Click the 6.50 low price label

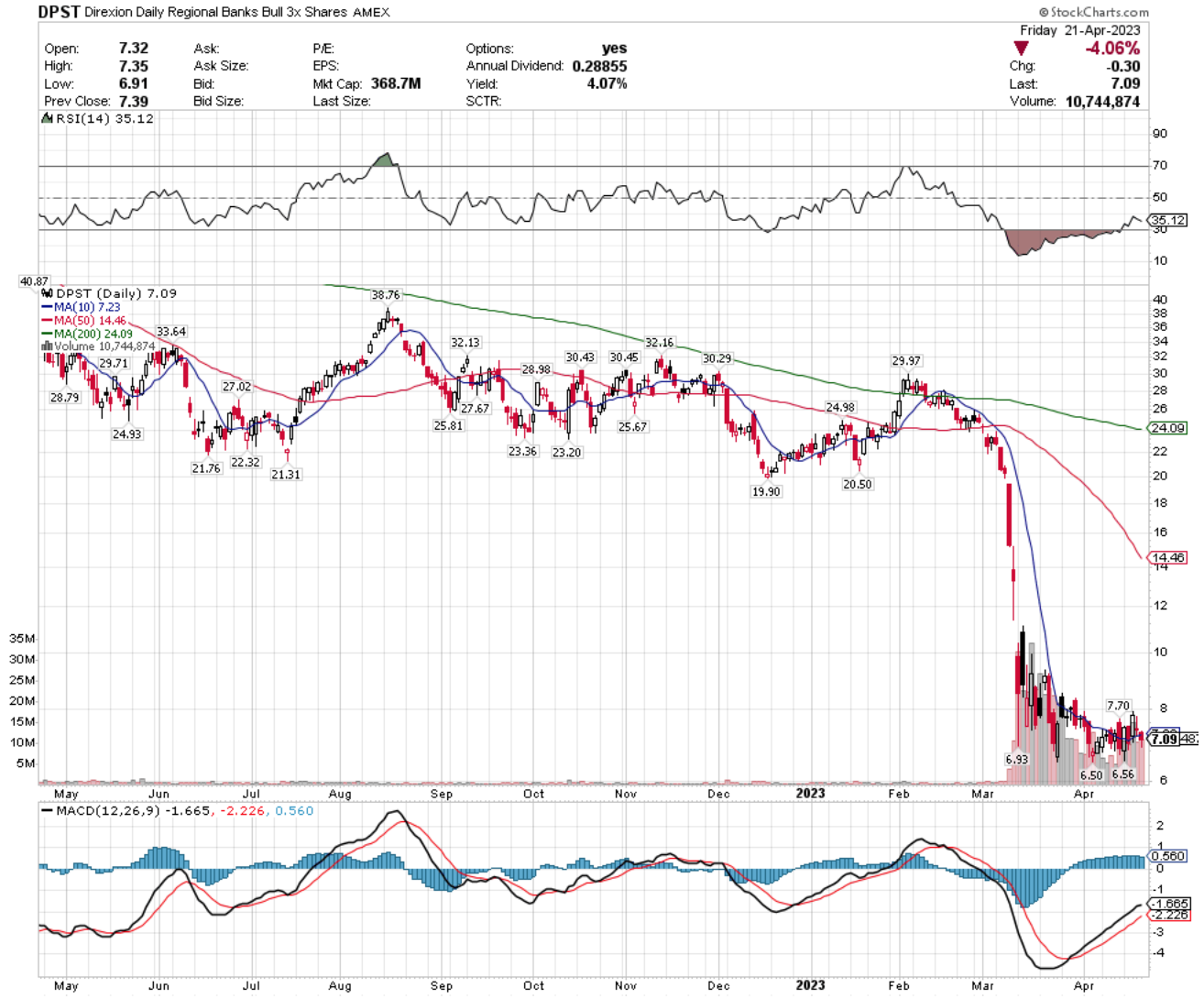click(1091, 775)
